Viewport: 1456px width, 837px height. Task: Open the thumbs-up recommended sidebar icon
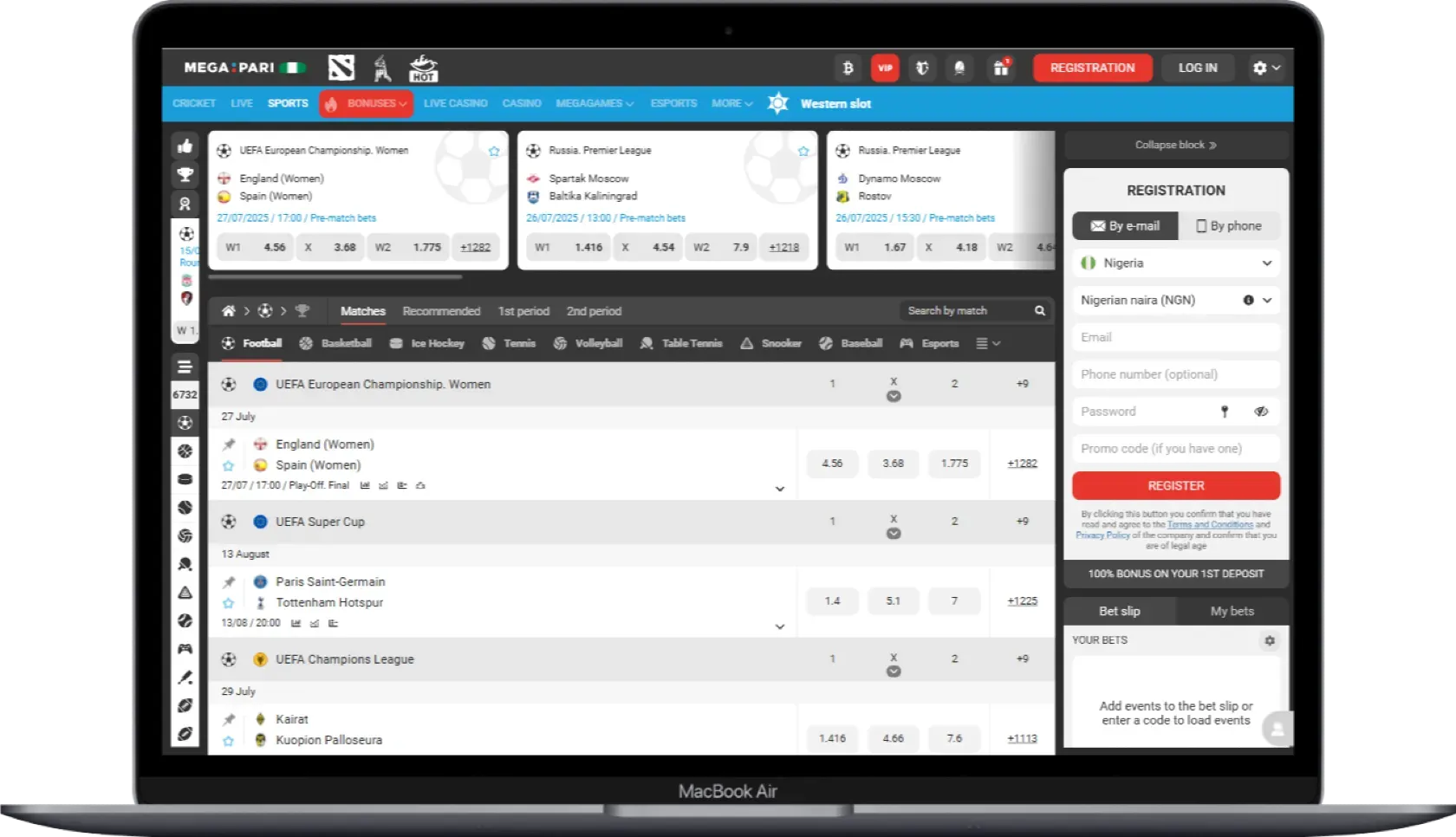(185, 146)
